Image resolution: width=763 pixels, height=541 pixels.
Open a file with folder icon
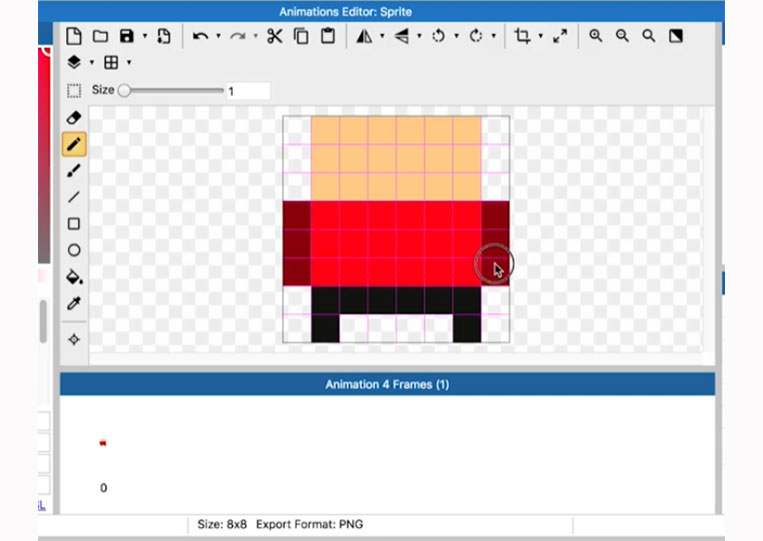point(100,36)
